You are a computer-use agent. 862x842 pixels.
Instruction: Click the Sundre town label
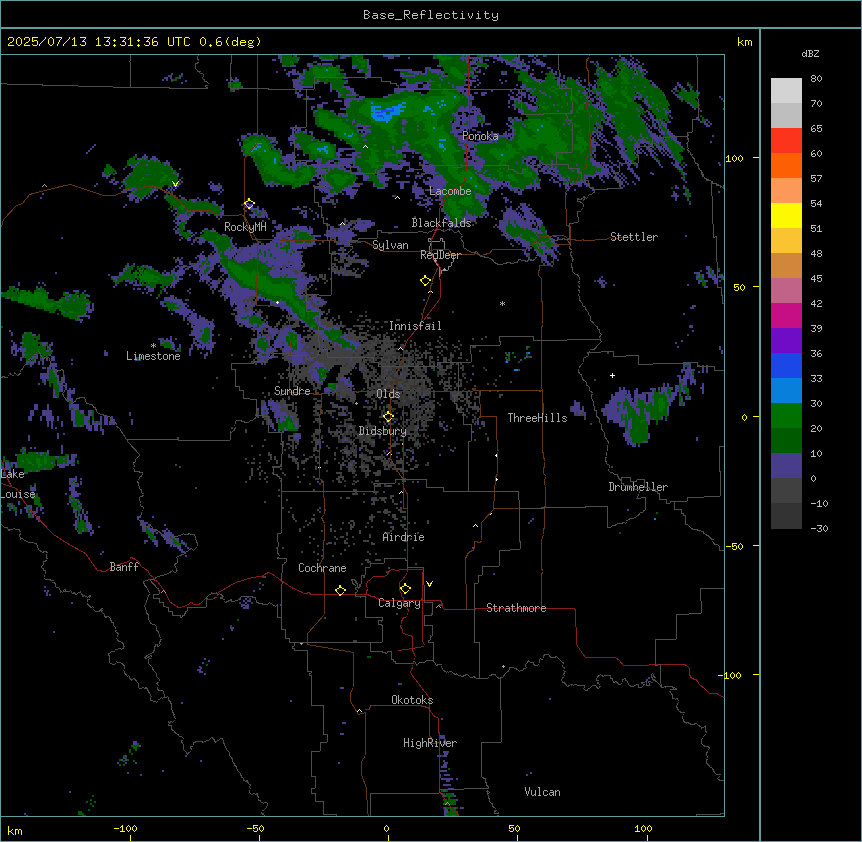[292, 391]
